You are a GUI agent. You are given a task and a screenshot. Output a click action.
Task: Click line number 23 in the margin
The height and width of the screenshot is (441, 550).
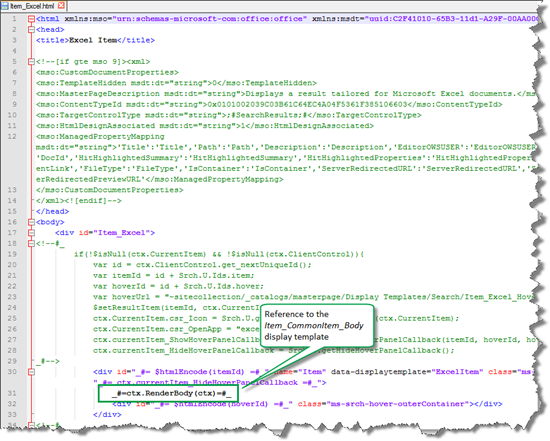[12, 297]
